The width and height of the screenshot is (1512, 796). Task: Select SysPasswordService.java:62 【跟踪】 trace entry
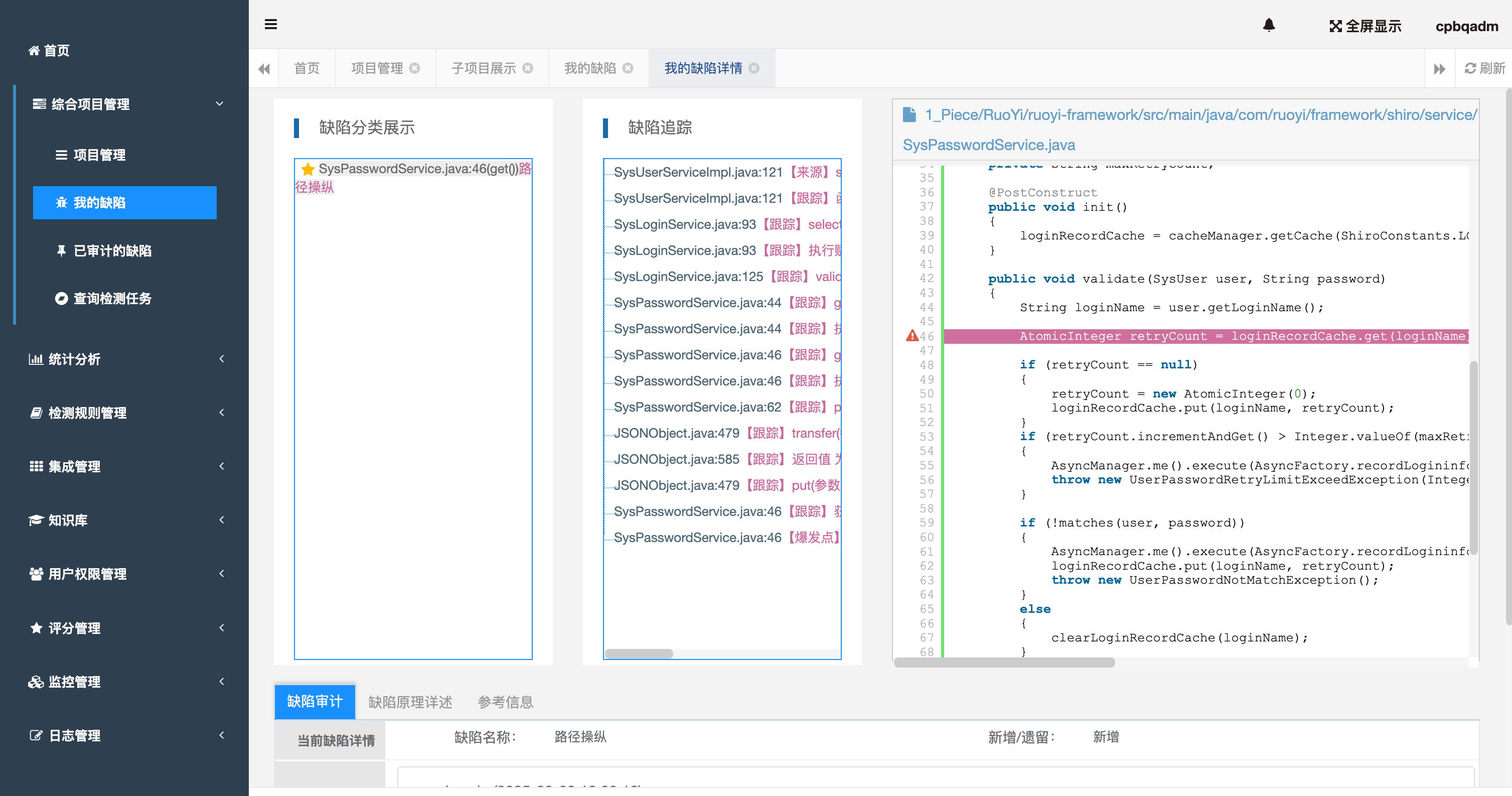[727, 408]
